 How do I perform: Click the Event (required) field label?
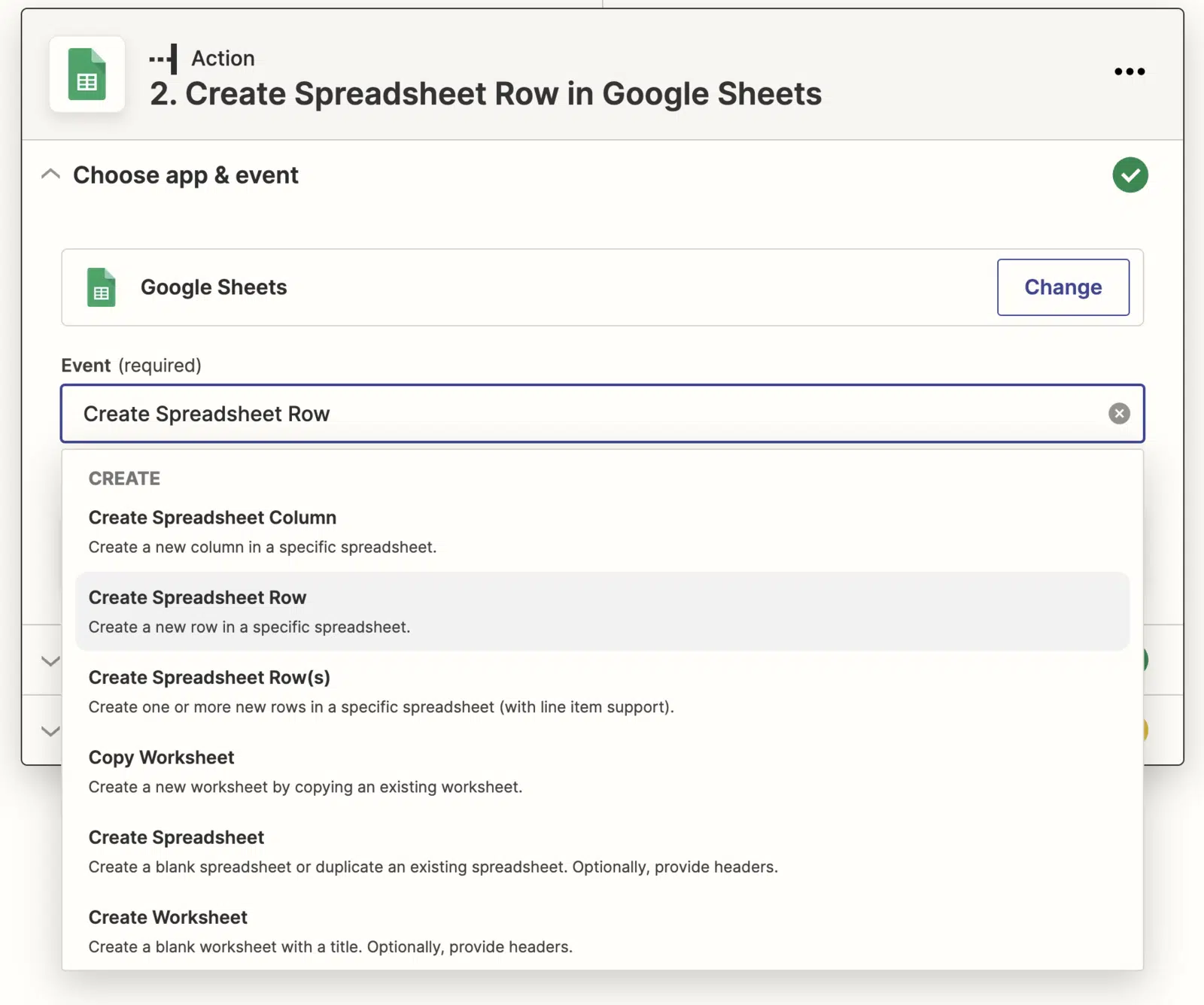click(x=131, y=366)
